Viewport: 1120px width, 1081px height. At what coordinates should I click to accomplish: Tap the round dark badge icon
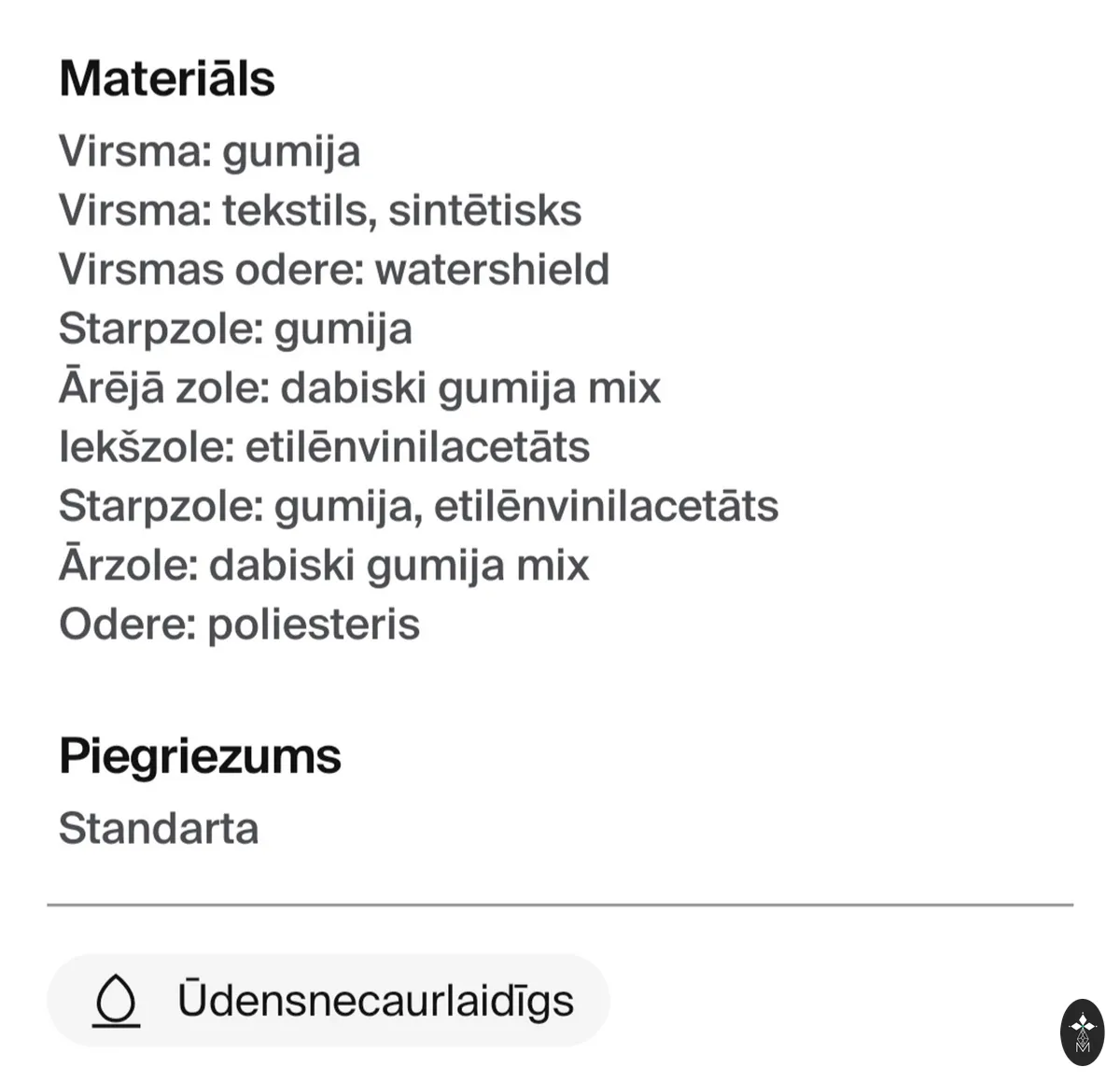pos(1083,1032)
